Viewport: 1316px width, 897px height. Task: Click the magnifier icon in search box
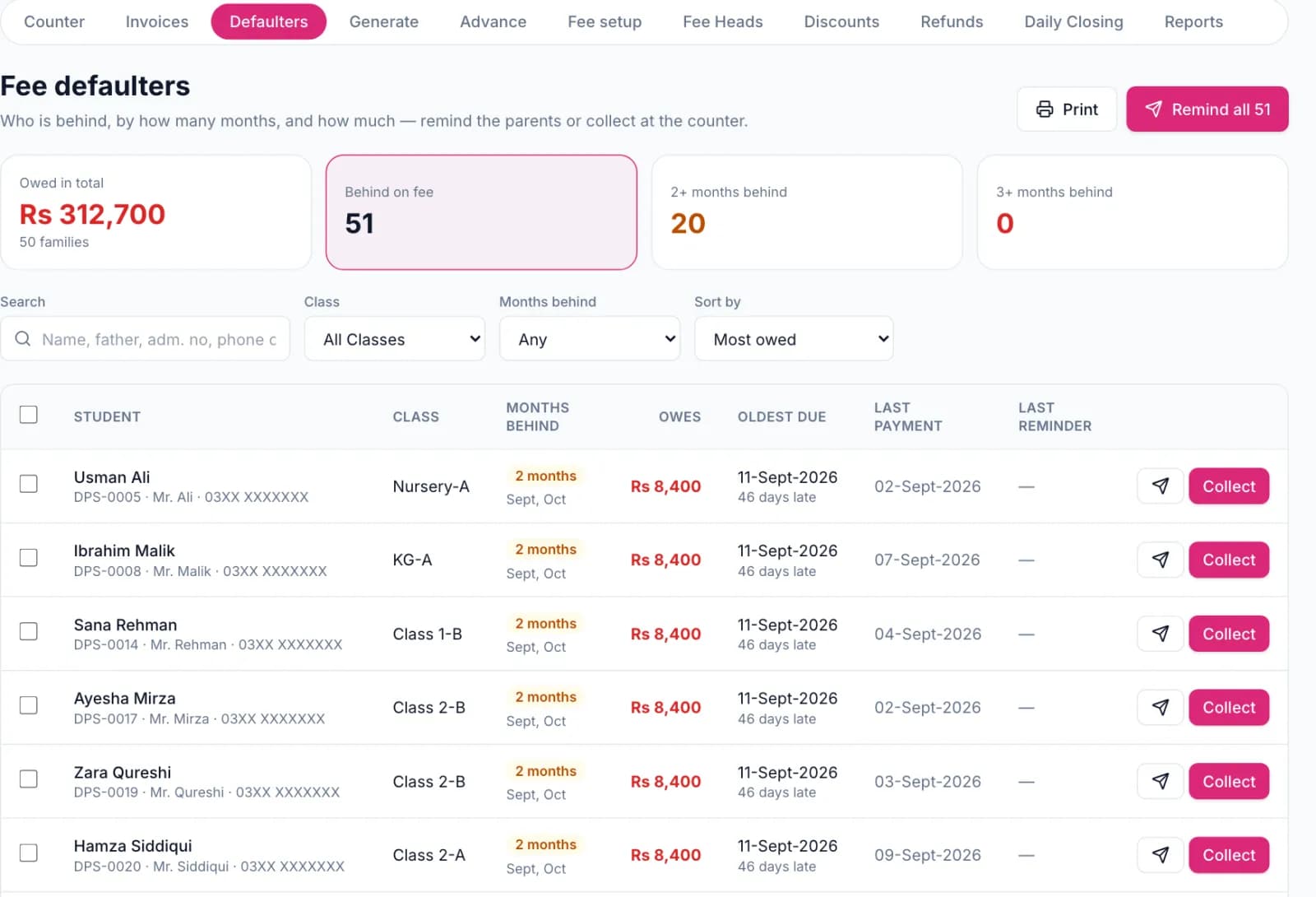[23, 339]
